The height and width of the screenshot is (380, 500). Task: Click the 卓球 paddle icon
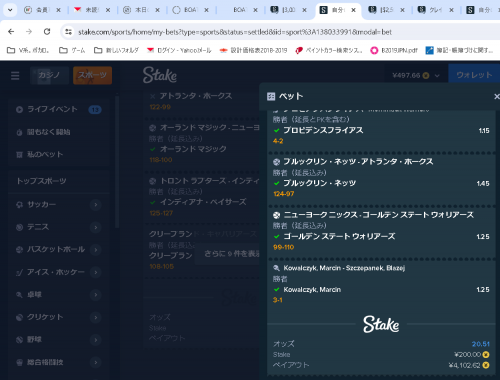(19, 295)
